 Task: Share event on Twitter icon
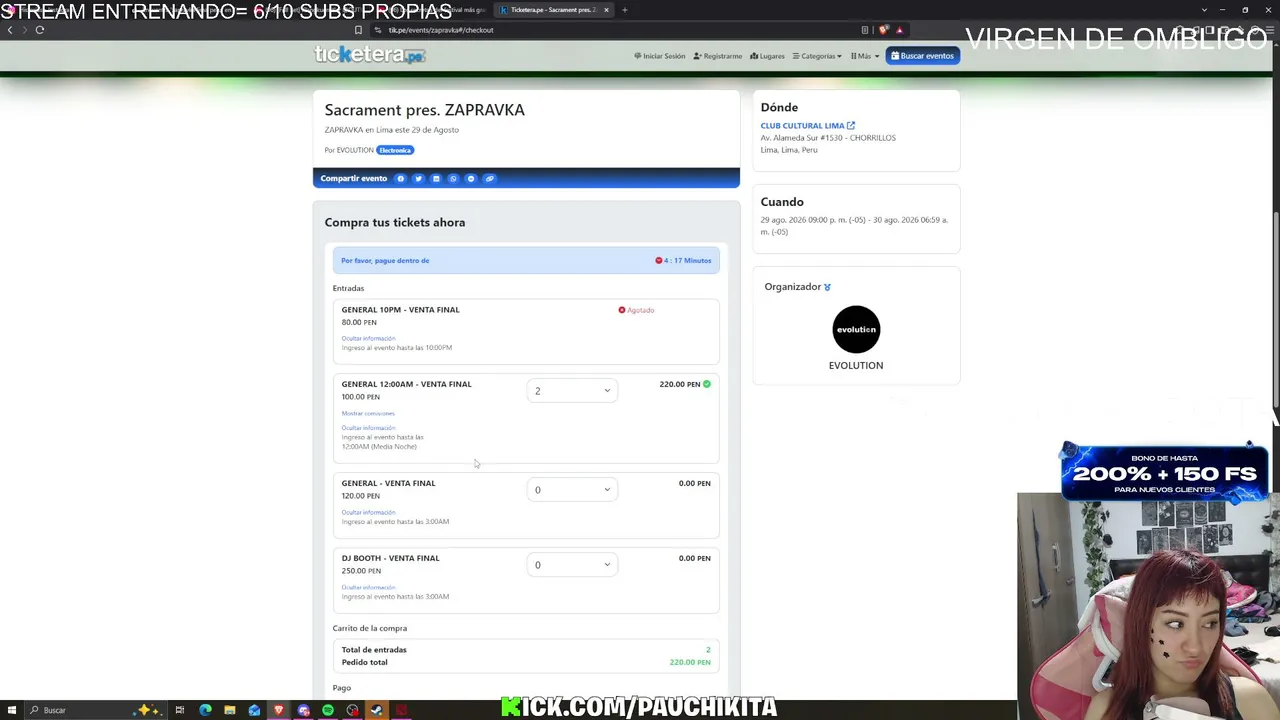coord(418,179)
